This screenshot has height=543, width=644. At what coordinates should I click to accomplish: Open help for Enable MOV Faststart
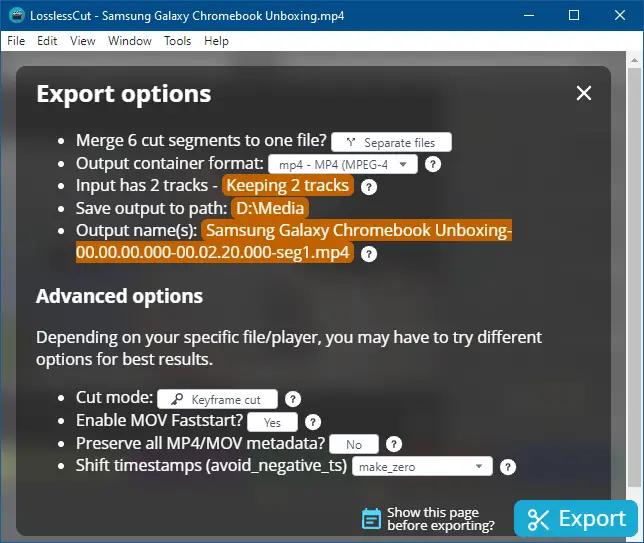coord(313,422)
